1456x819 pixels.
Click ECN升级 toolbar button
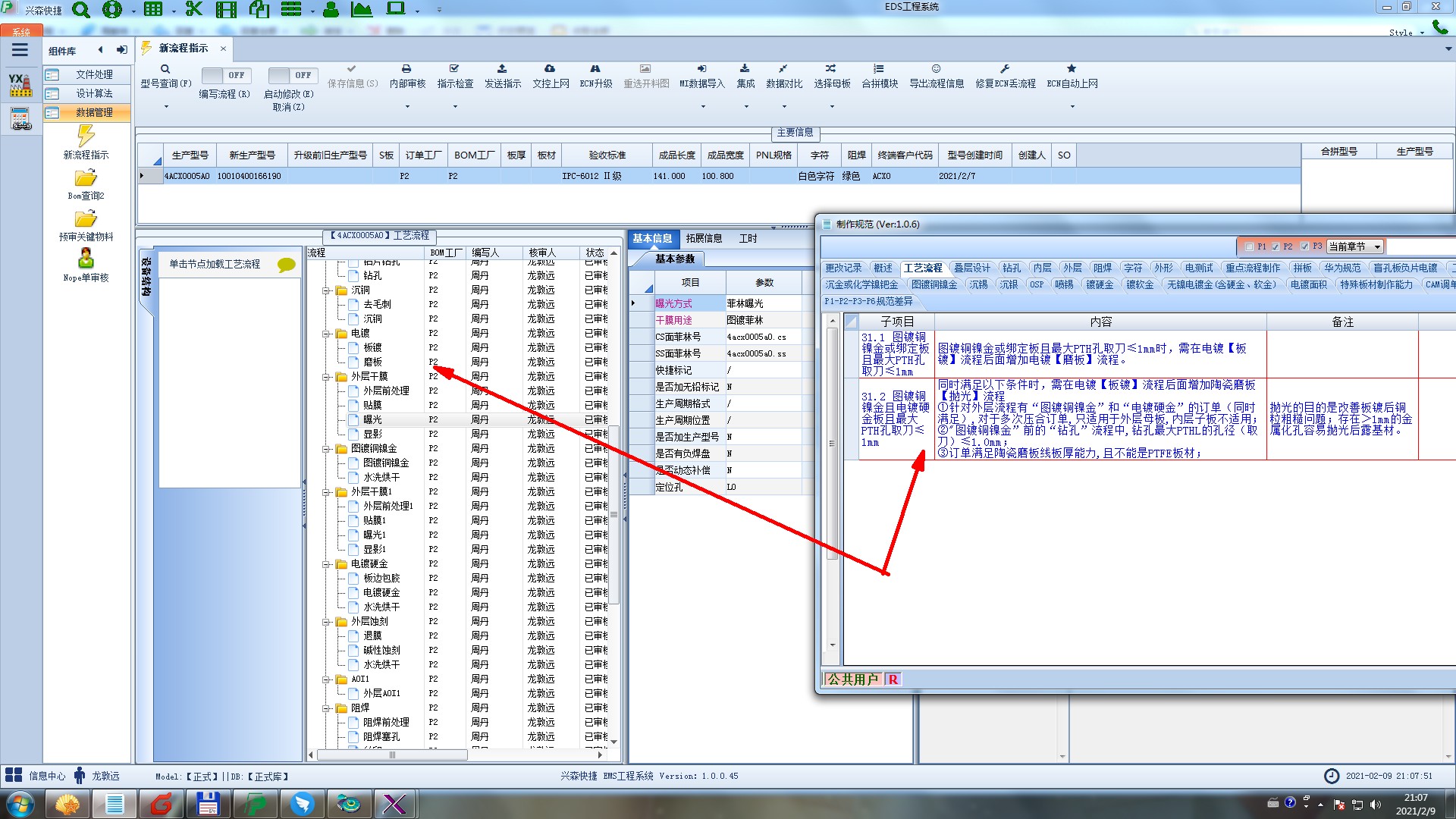[x=596, y=77]
